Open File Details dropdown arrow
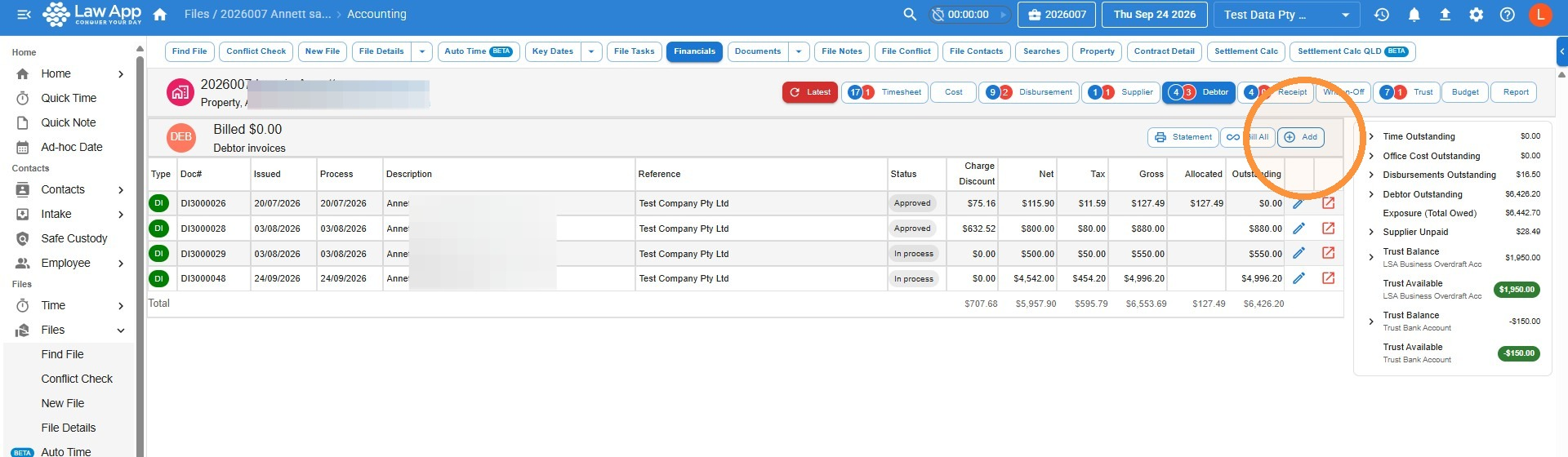The image size is (1568, 457). pos(421,51)
